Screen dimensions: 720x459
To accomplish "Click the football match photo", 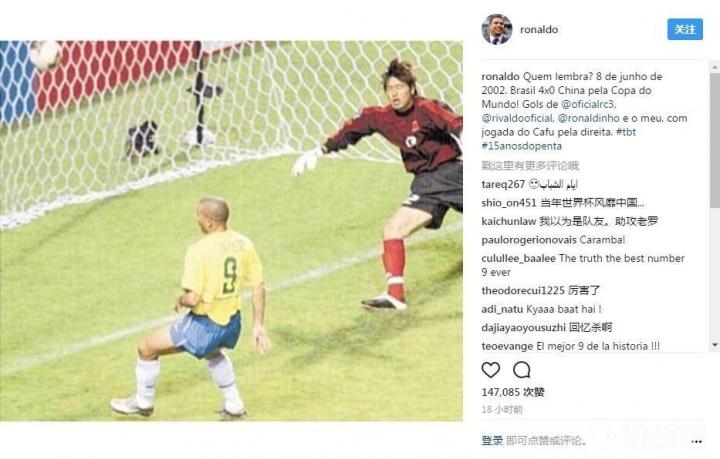I will click(231, 230).
